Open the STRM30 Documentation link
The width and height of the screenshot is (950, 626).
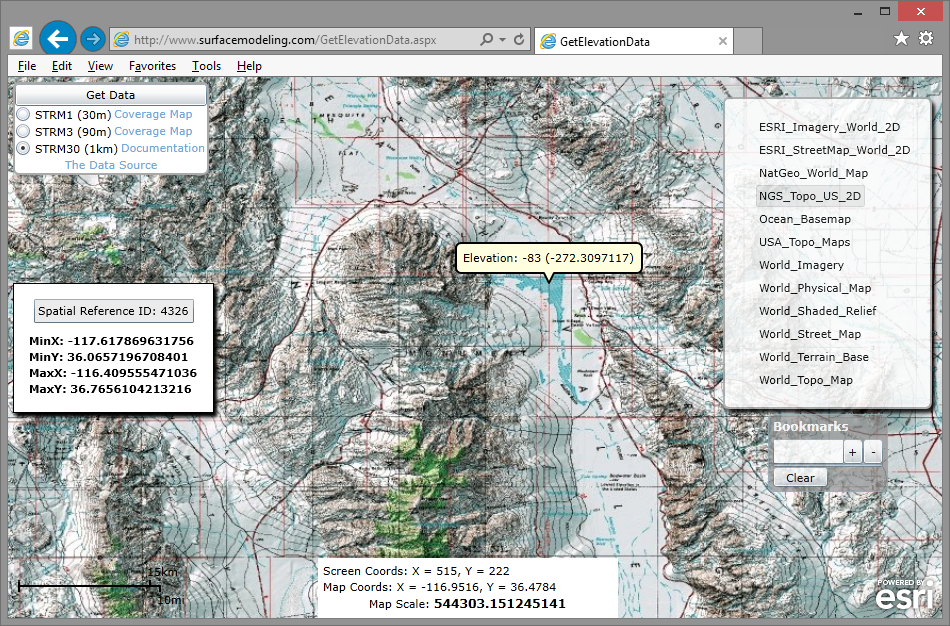coord(163,148)
